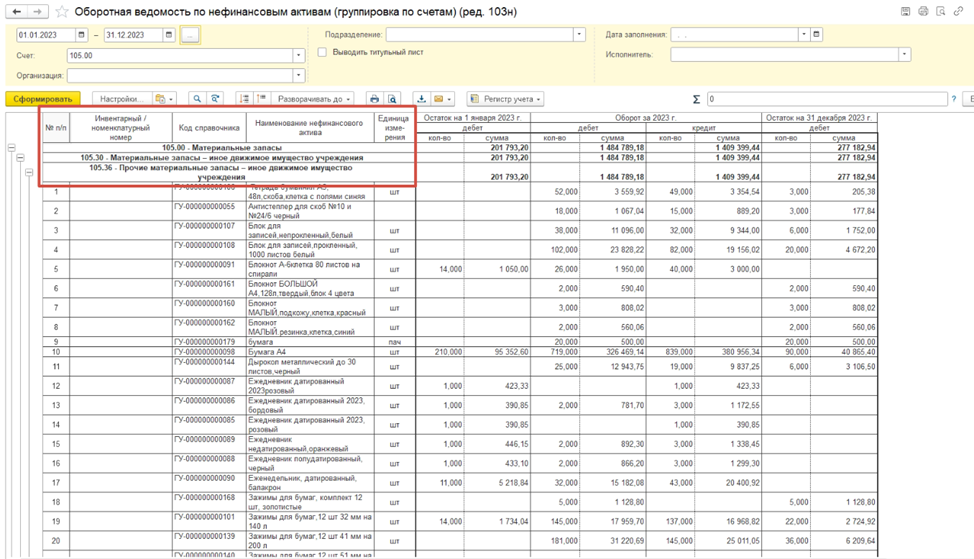Open the Организация dropdown arrow

point(299,75)
